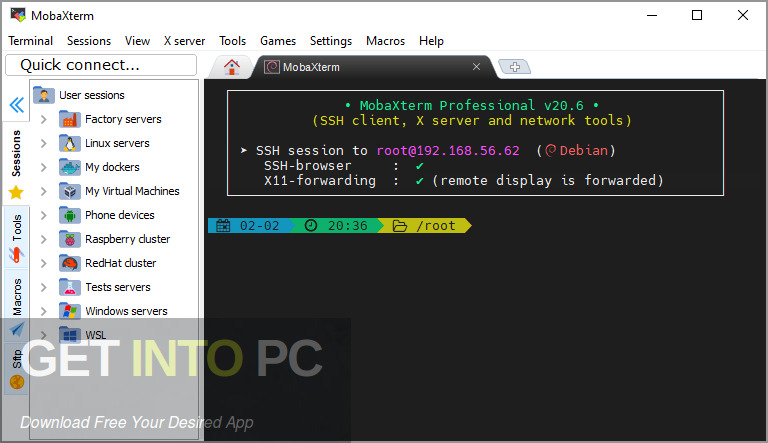Open the Sessions menu
The height and width of the screenshot is (443, 768).
(89, 41)
